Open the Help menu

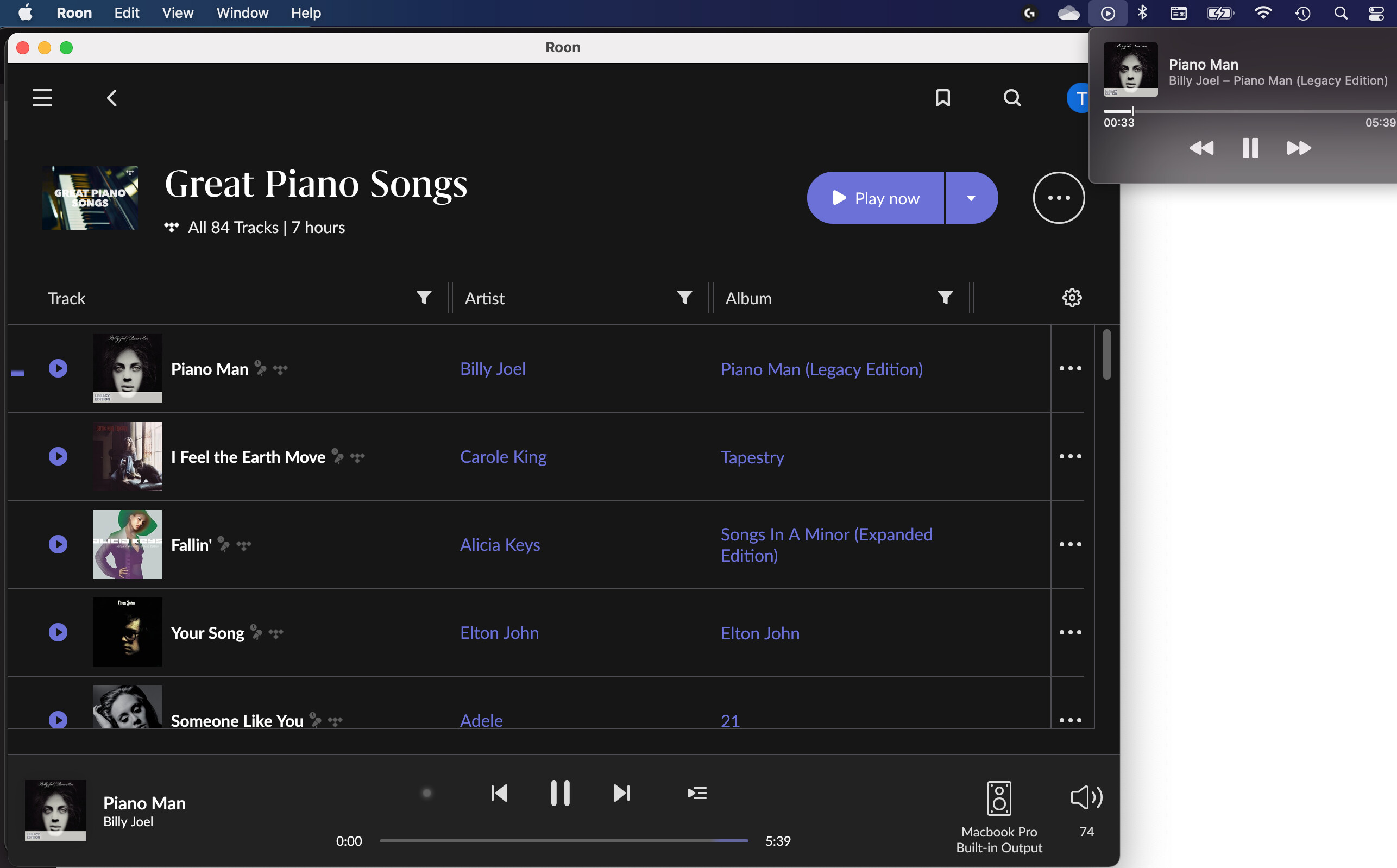pos(305,12)
